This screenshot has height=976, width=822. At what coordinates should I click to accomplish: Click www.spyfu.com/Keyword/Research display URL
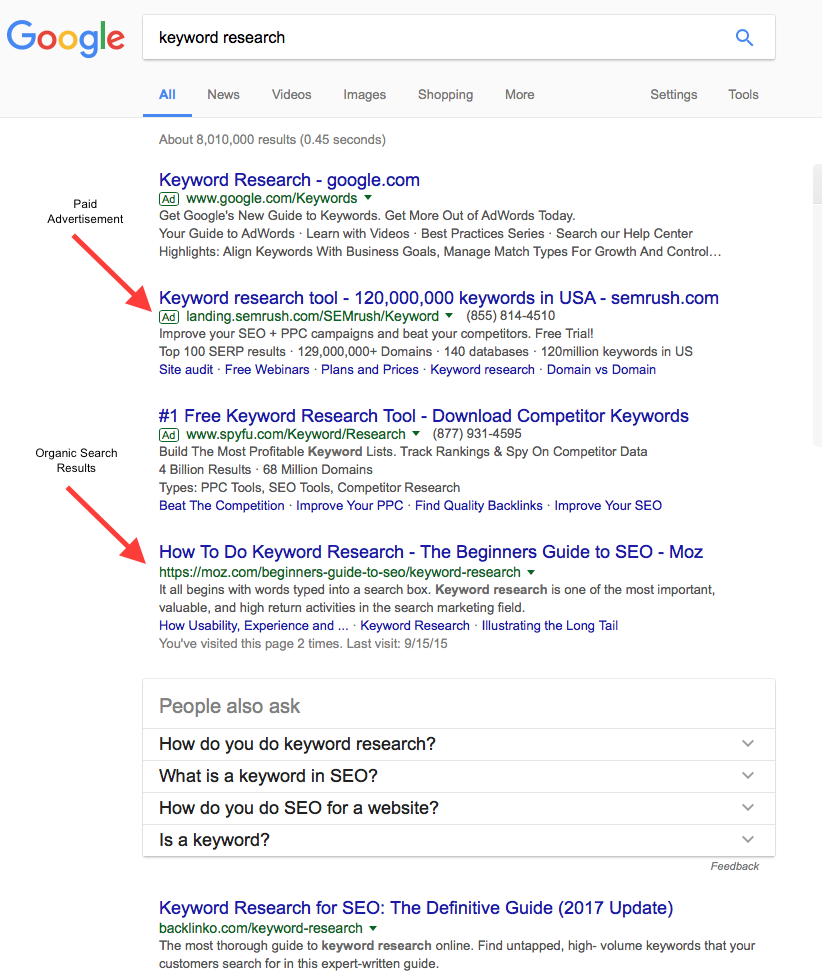tap(296, 433)
